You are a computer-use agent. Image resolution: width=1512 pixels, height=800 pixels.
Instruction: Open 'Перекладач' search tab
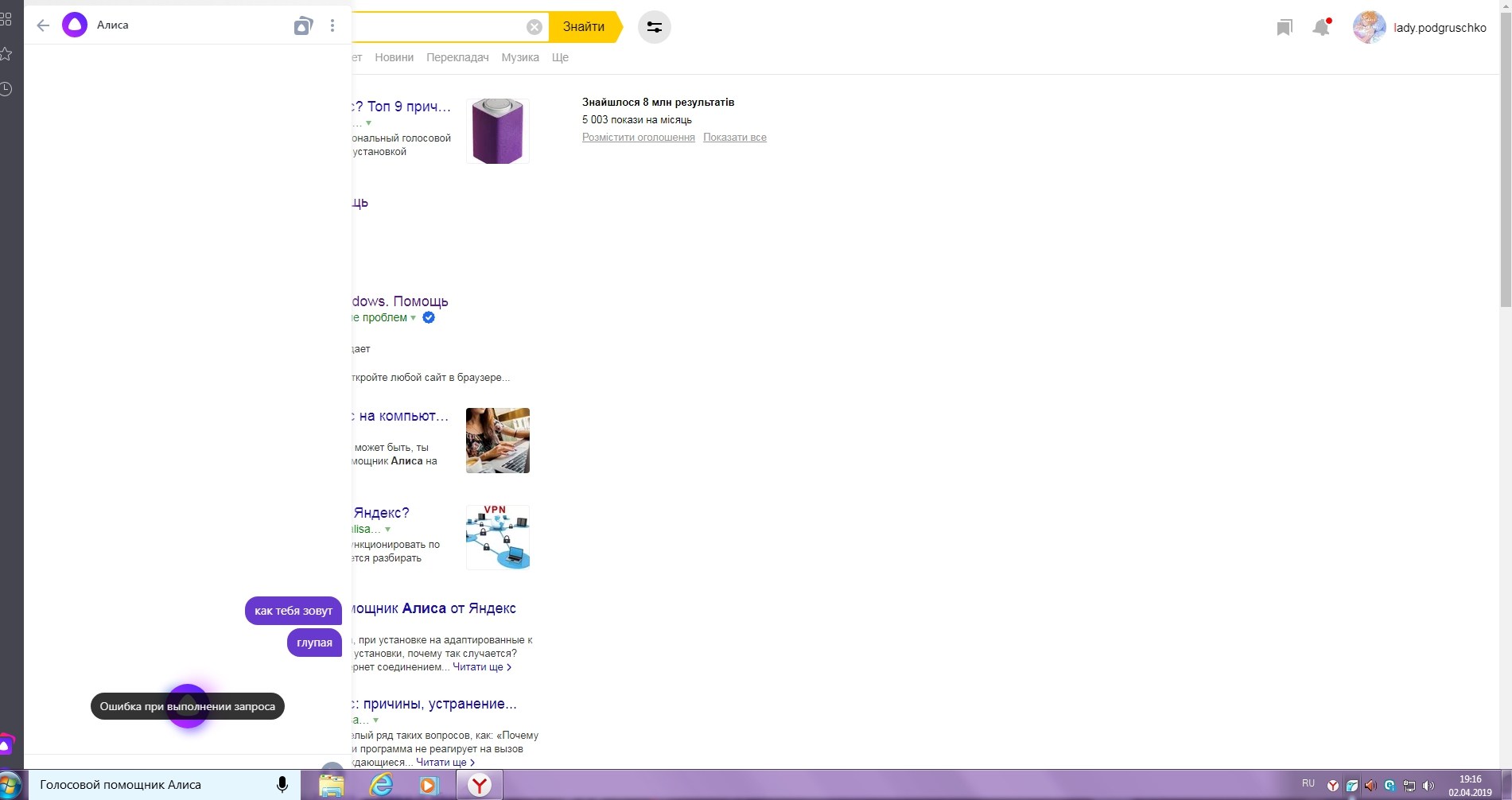click(x=457, y=57)
